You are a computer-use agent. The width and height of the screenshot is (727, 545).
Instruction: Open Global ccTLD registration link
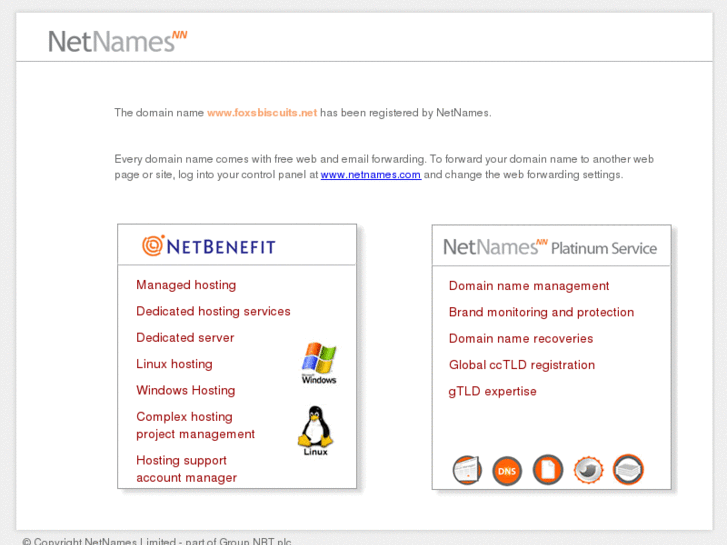[522, 365]
